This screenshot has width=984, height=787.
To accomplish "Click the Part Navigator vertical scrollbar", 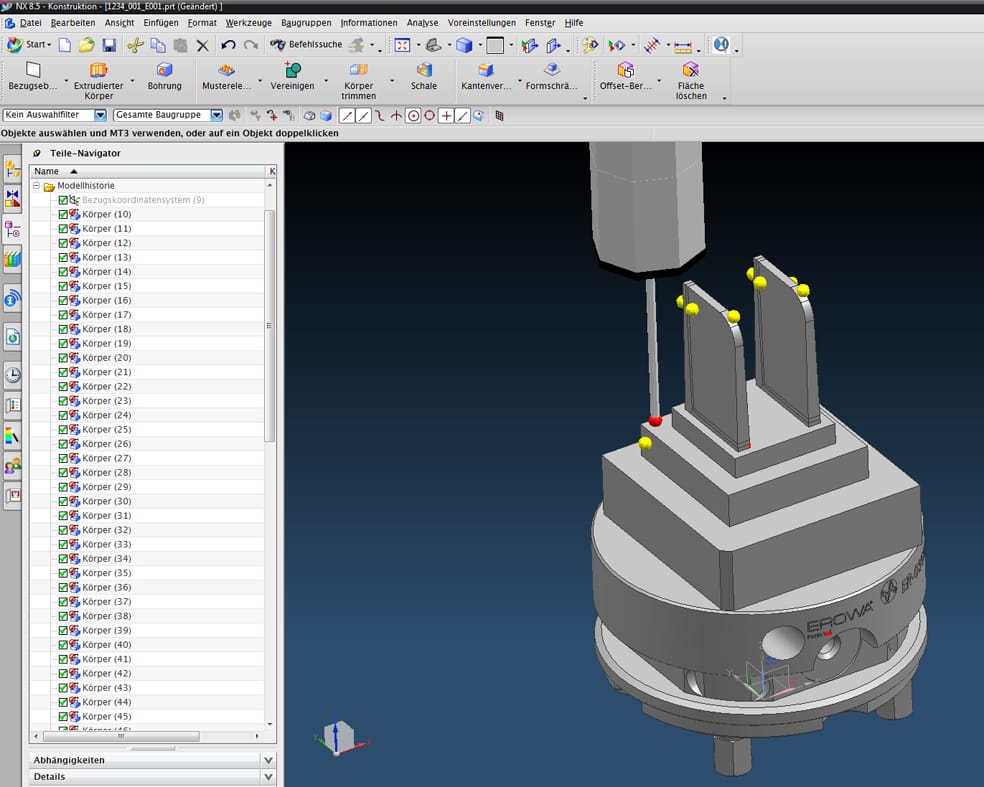I will pyautogui.click(x=270, y=326).
